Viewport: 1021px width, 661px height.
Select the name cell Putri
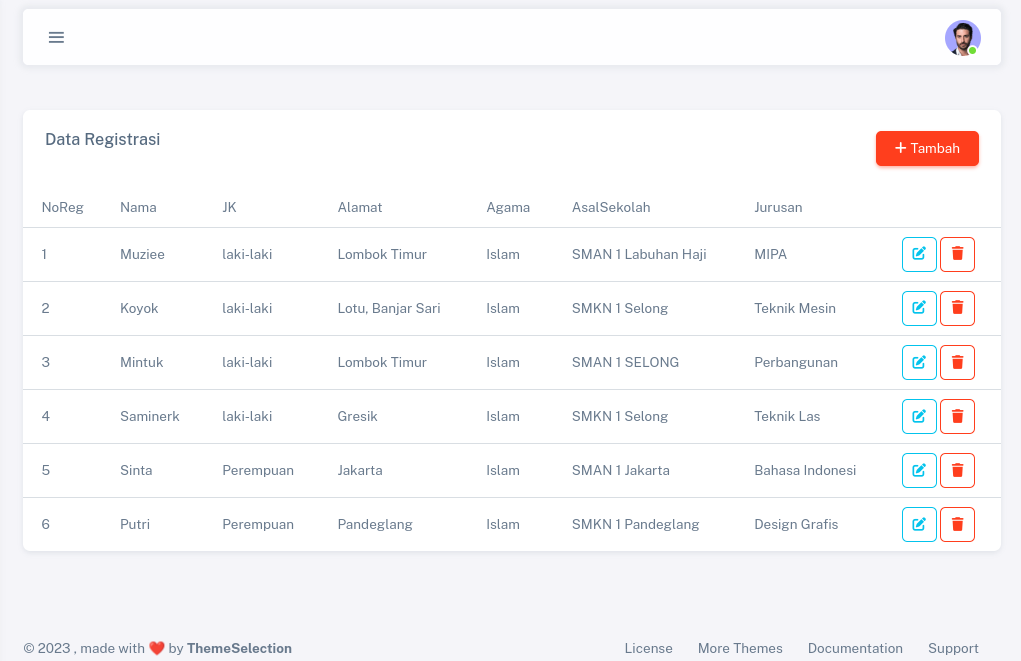tap(135, 525)
